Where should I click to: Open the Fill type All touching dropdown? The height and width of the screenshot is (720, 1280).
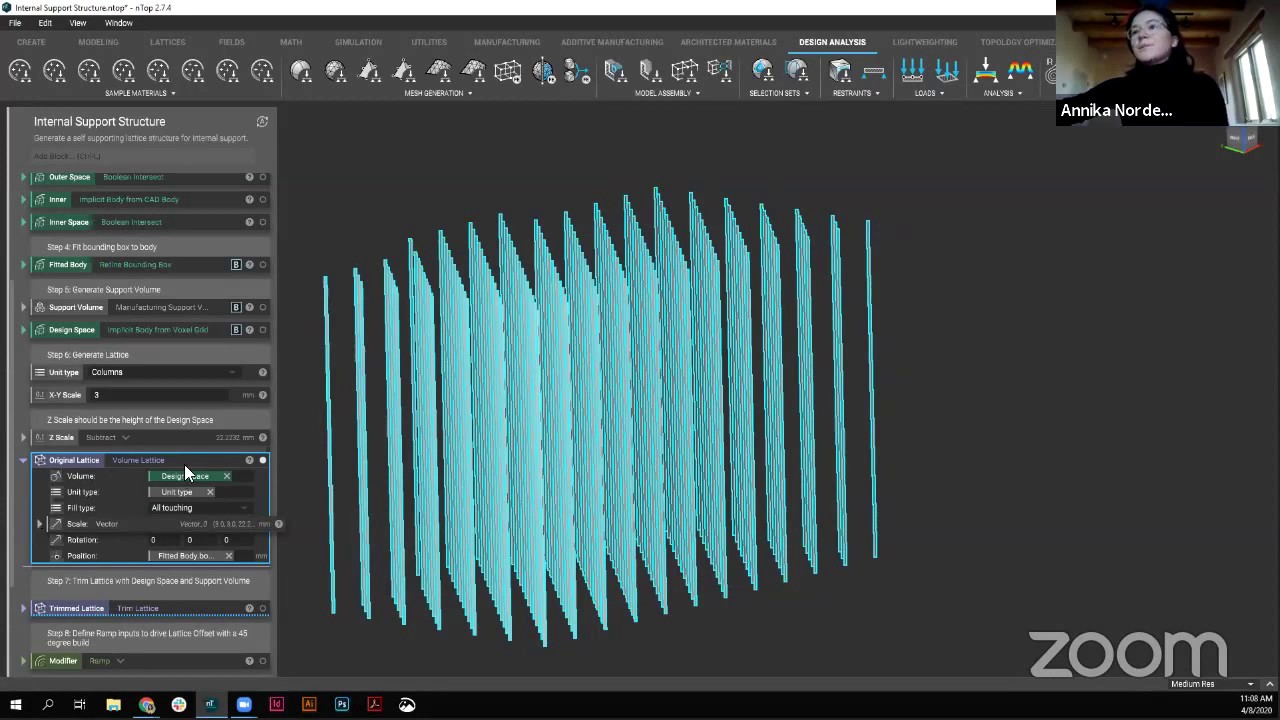[199, 508]
